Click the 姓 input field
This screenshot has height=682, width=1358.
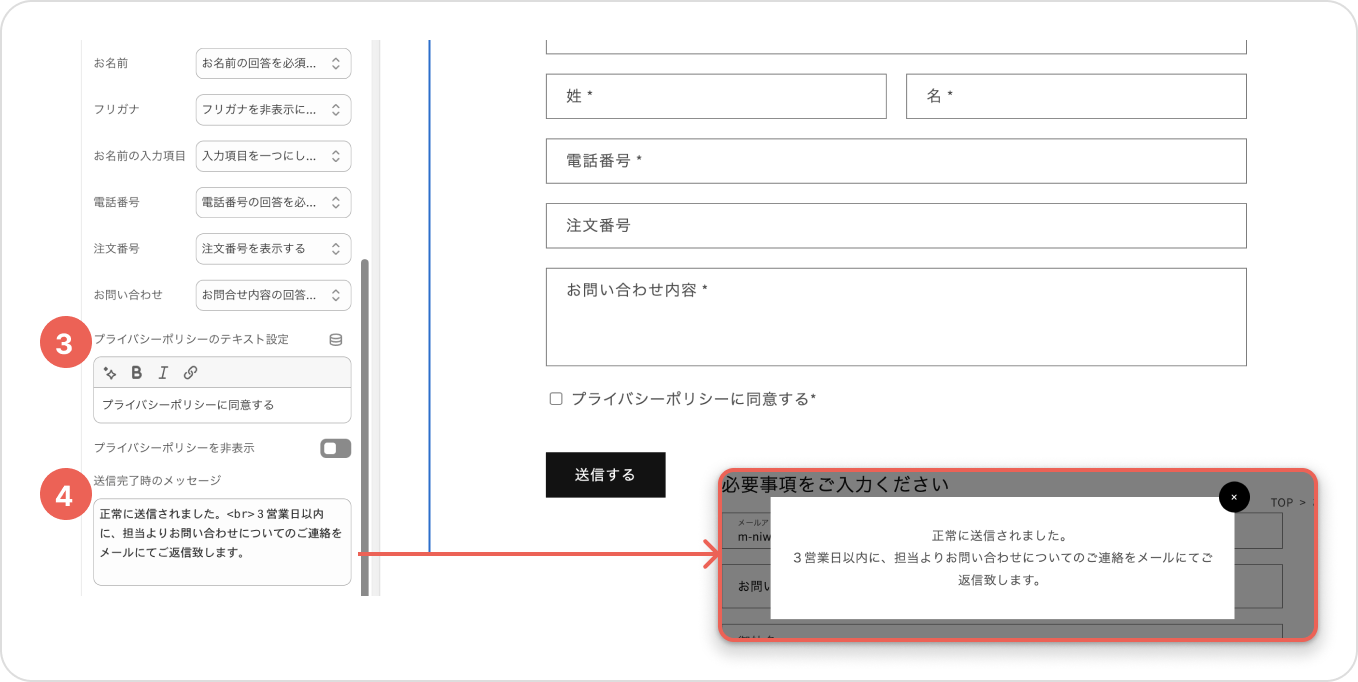click(x=716, y=96)
